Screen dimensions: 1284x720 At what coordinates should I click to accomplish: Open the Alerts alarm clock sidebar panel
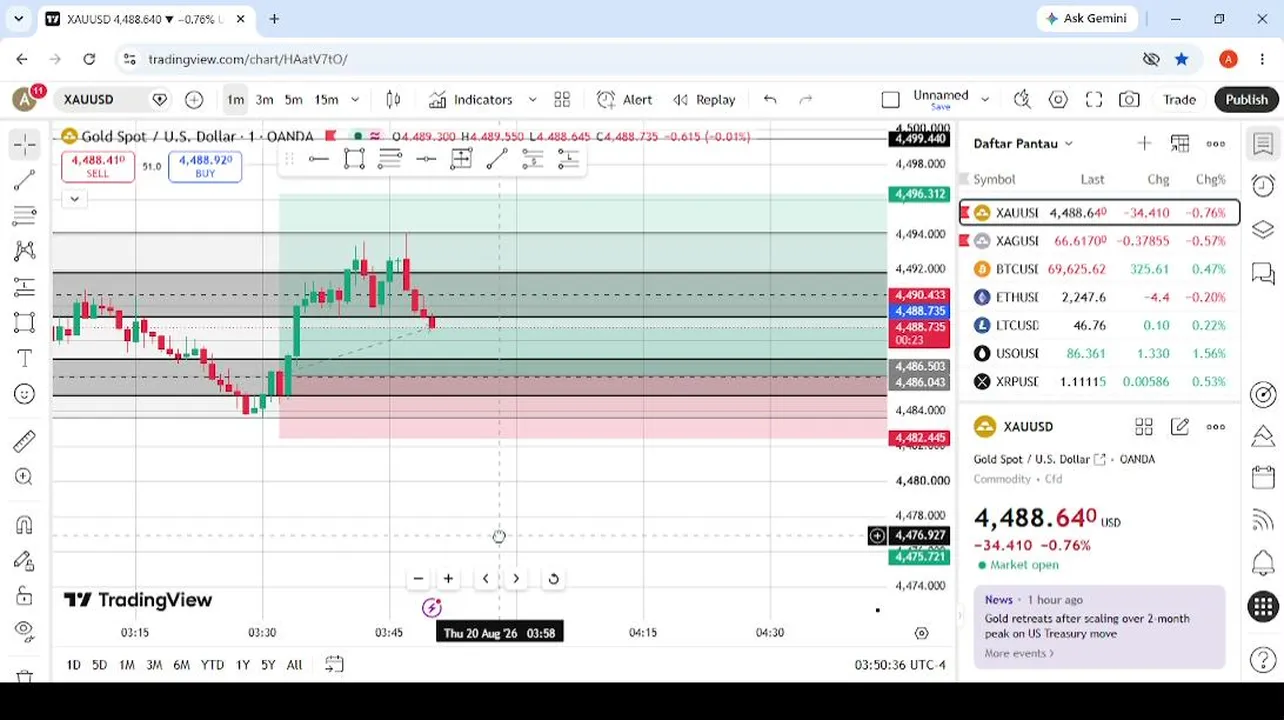click(x=1263, y=186)
